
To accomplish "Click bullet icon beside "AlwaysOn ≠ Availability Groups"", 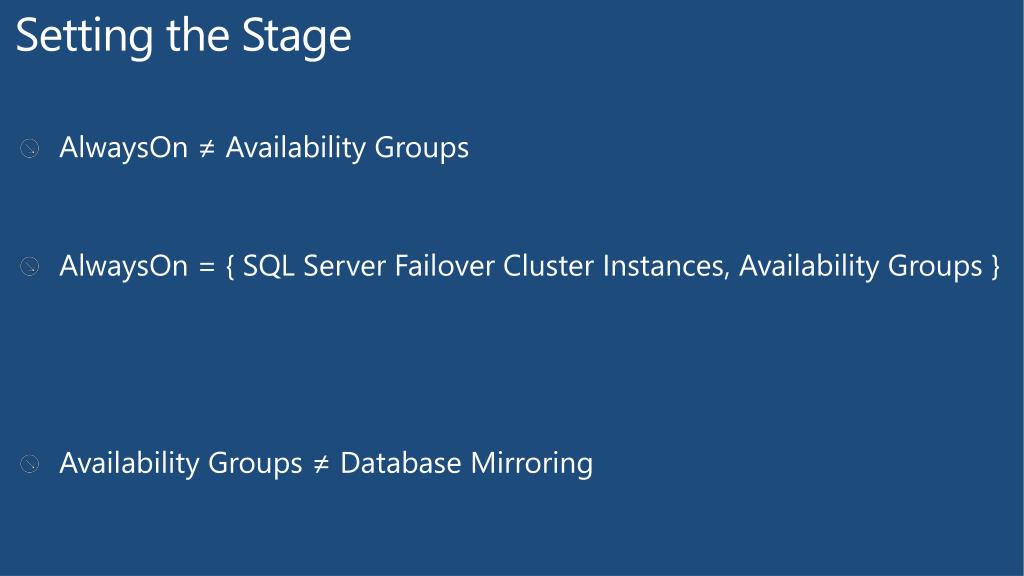I will click(29, 148).
